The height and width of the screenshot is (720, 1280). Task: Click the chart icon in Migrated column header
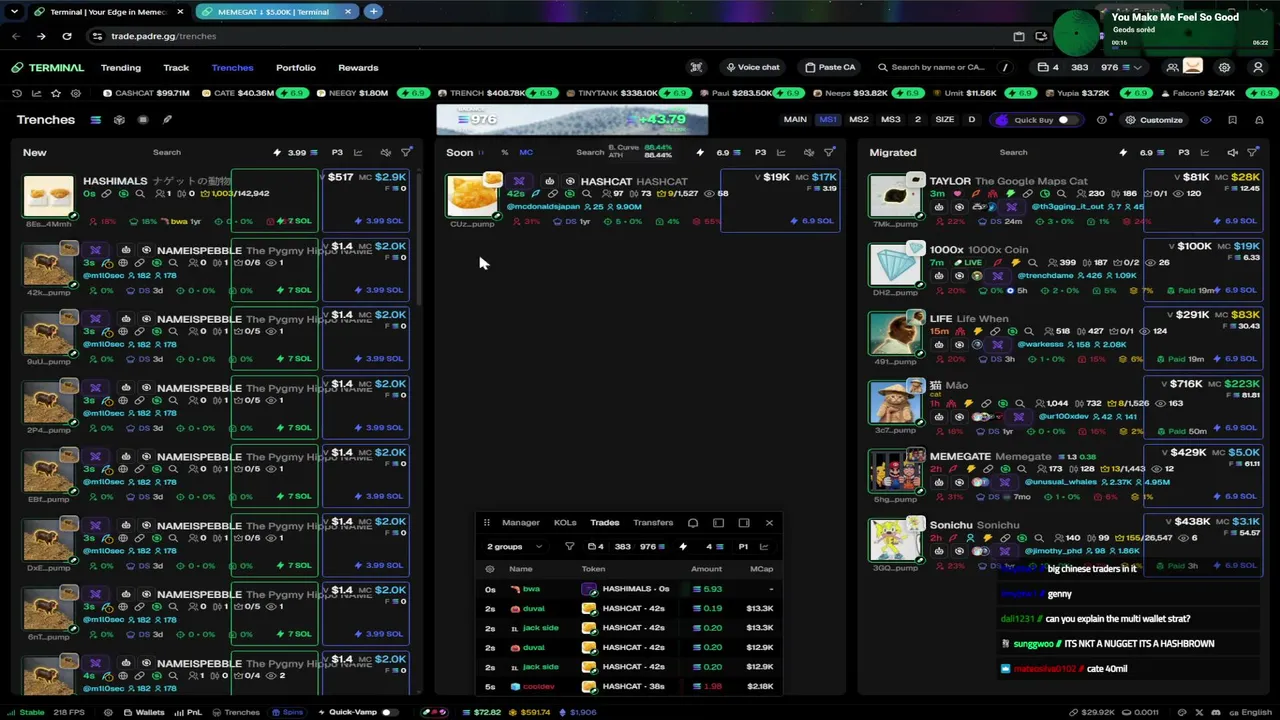tap(1204, 152)
